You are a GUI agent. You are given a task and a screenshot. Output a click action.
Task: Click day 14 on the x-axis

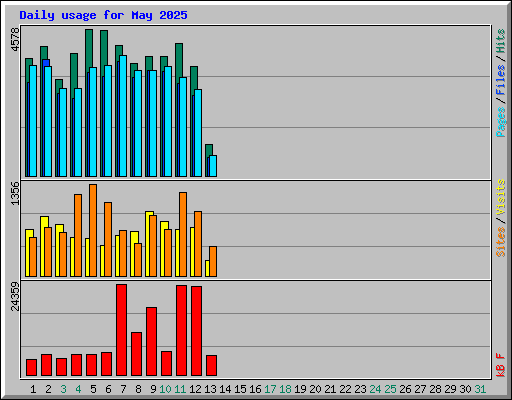(x=225, y=389)
